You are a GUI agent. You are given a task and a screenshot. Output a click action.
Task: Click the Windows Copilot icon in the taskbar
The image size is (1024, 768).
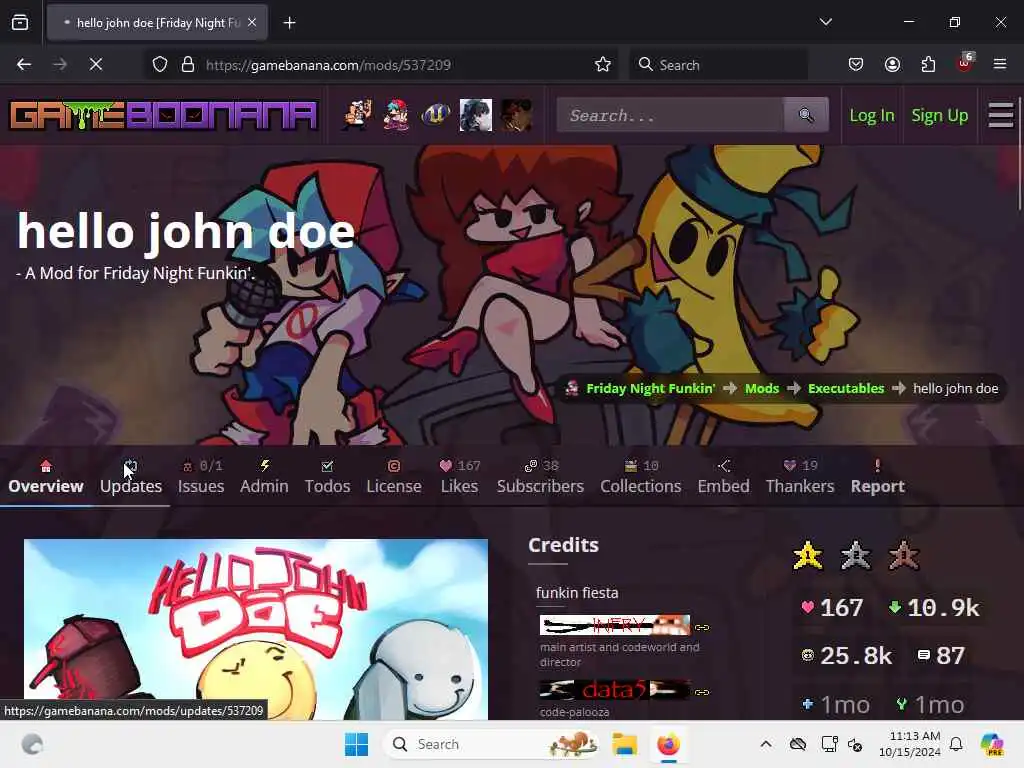point(992,744)
